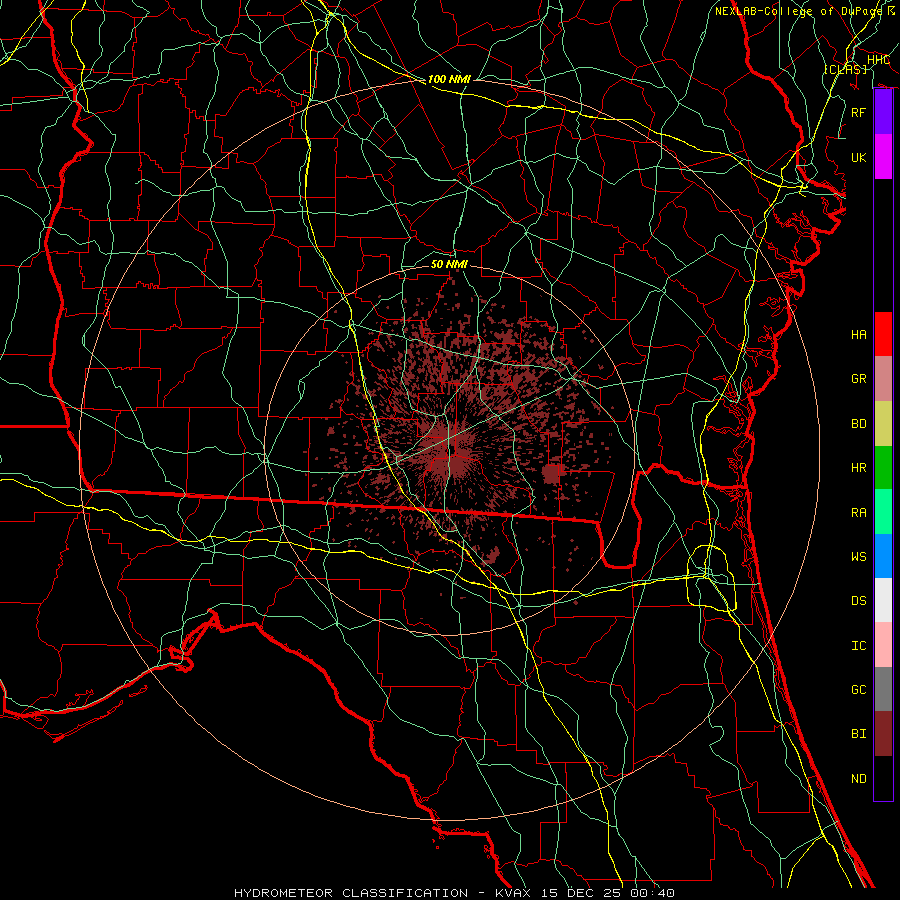Click the magenta UK legend color swatch
Image resolution: width=900 pixels, height=900 pixels.
point(883,157)
